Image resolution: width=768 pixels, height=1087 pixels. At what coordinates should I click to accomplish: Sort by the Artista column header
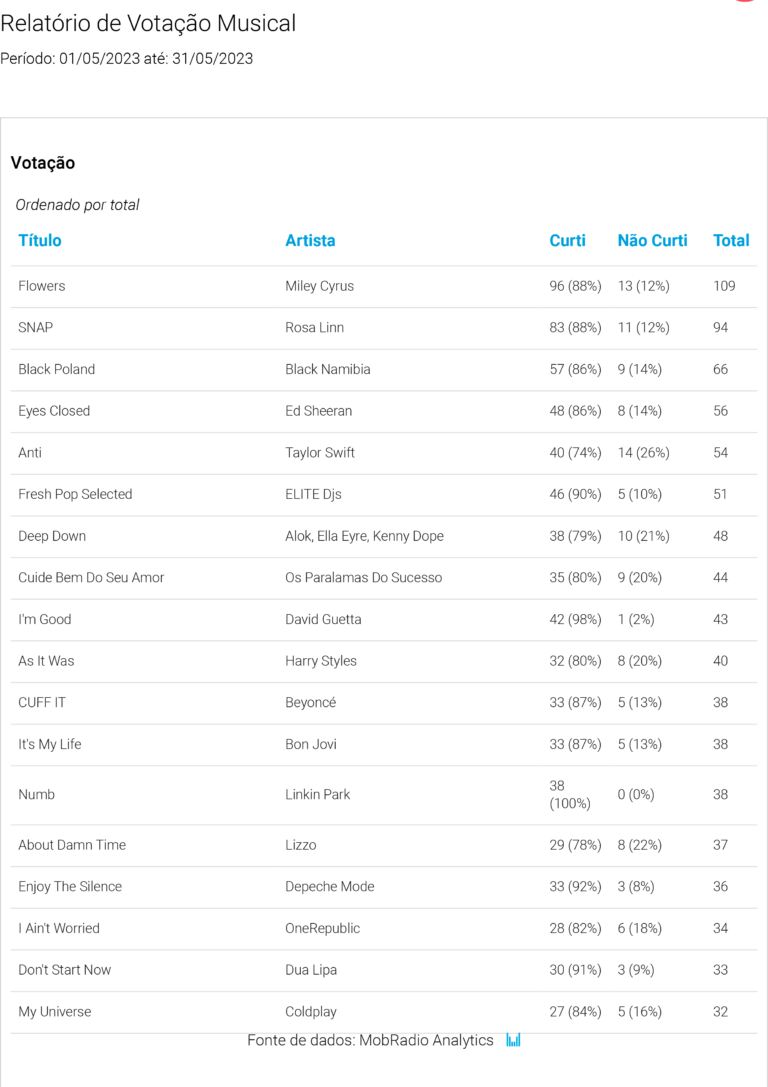(x=310, y=240)
